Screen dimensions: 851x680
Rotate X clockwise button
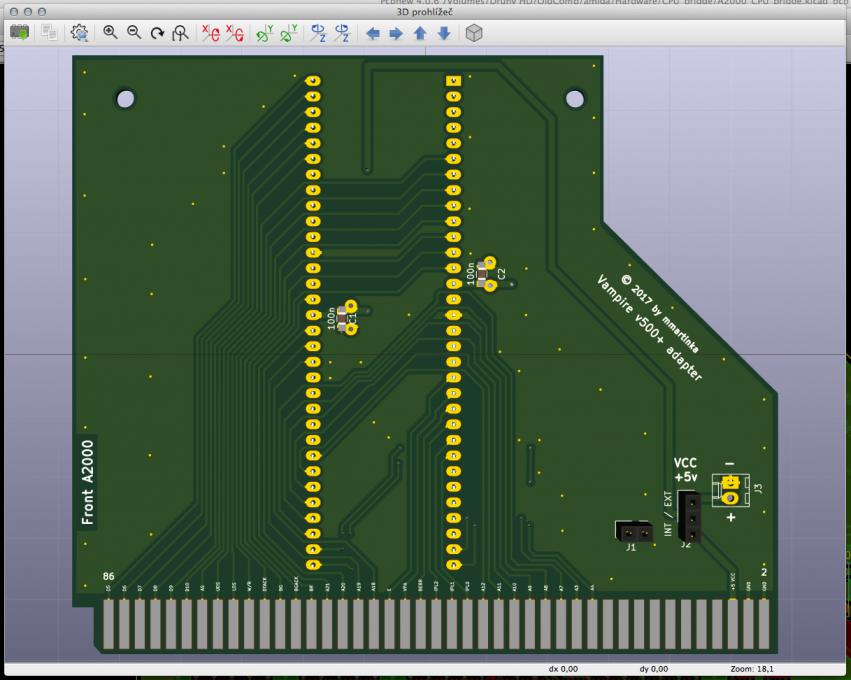click(211, 33)
